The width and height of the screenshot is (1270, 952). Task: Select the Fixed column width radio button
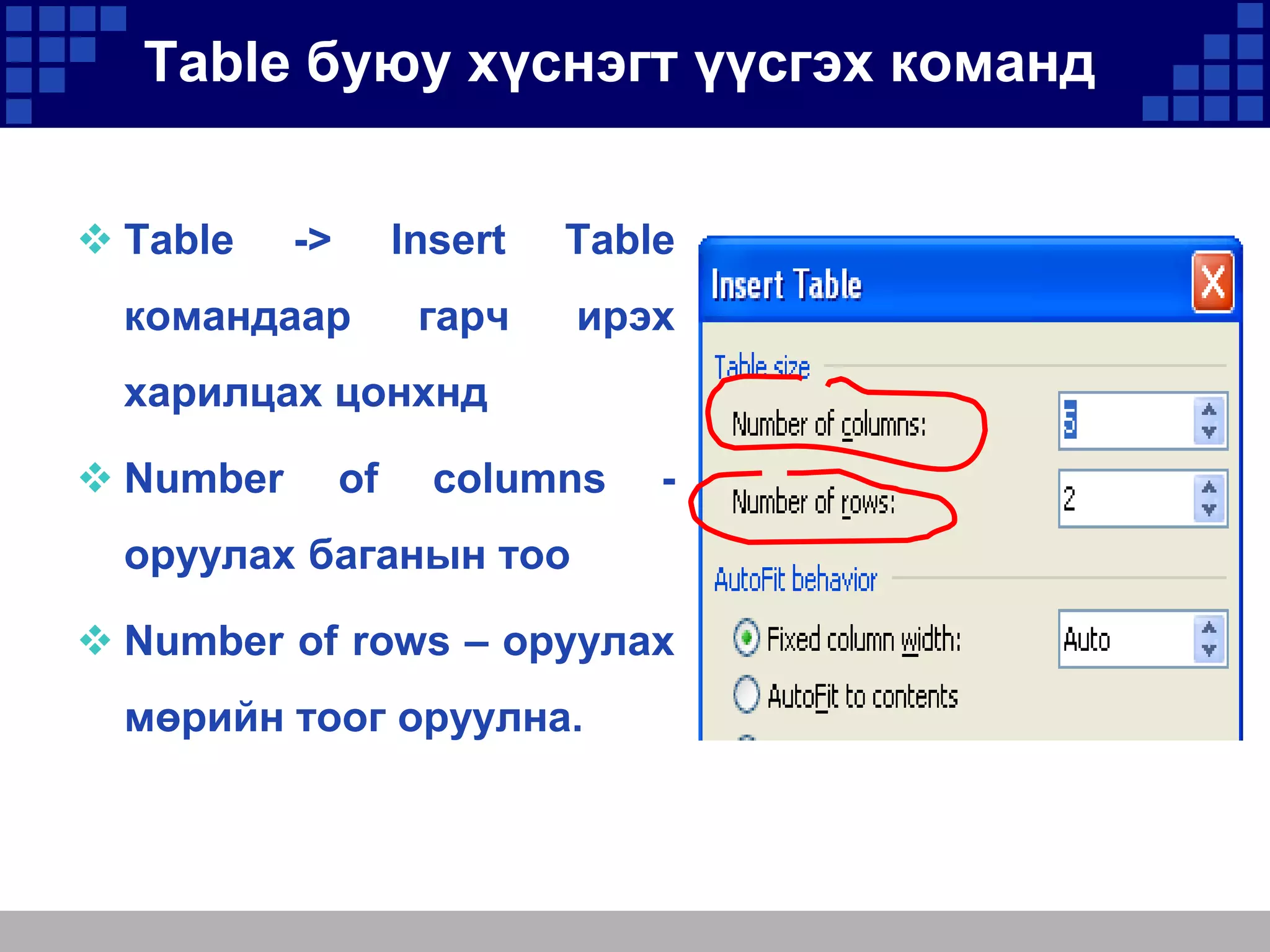click(746, 637)
